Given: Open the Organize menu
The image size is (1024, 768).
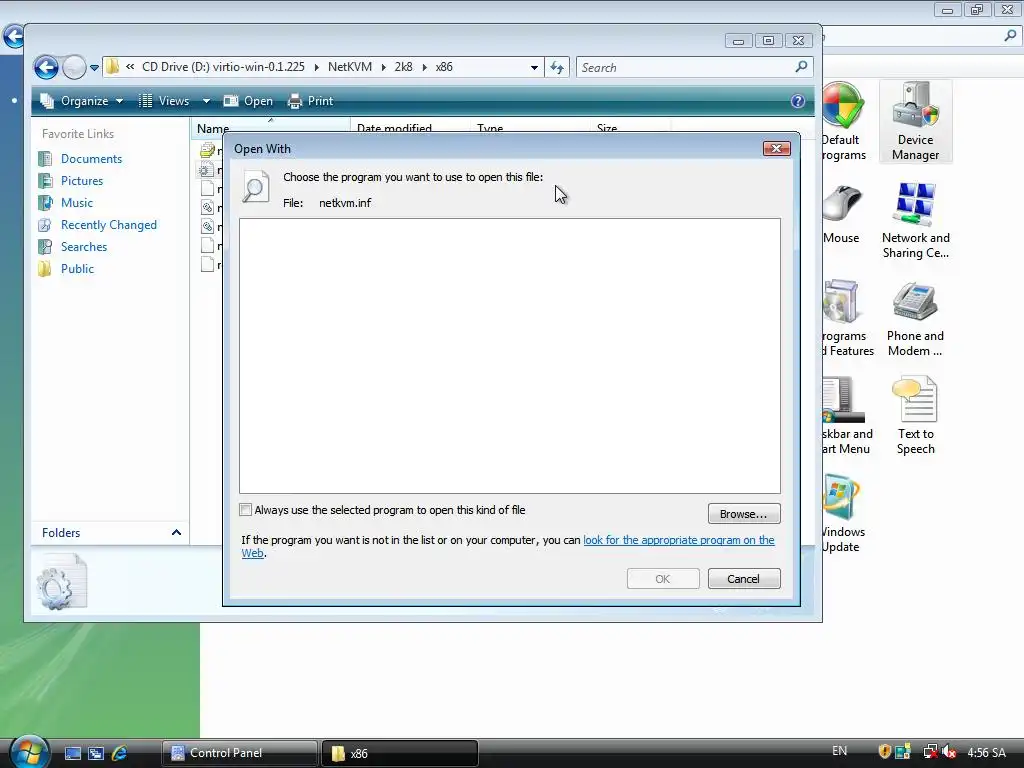Looking at the screenshot, I should pyautogui.click(x=82, y=101).
